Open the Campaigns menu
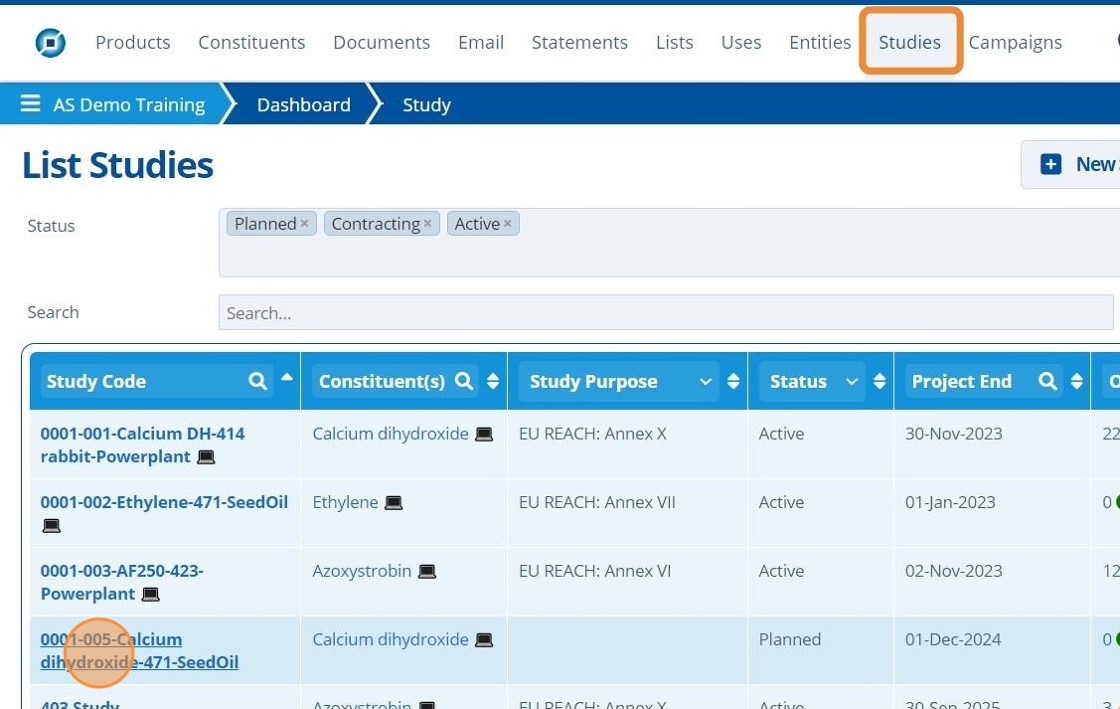 click(1015, 42)
